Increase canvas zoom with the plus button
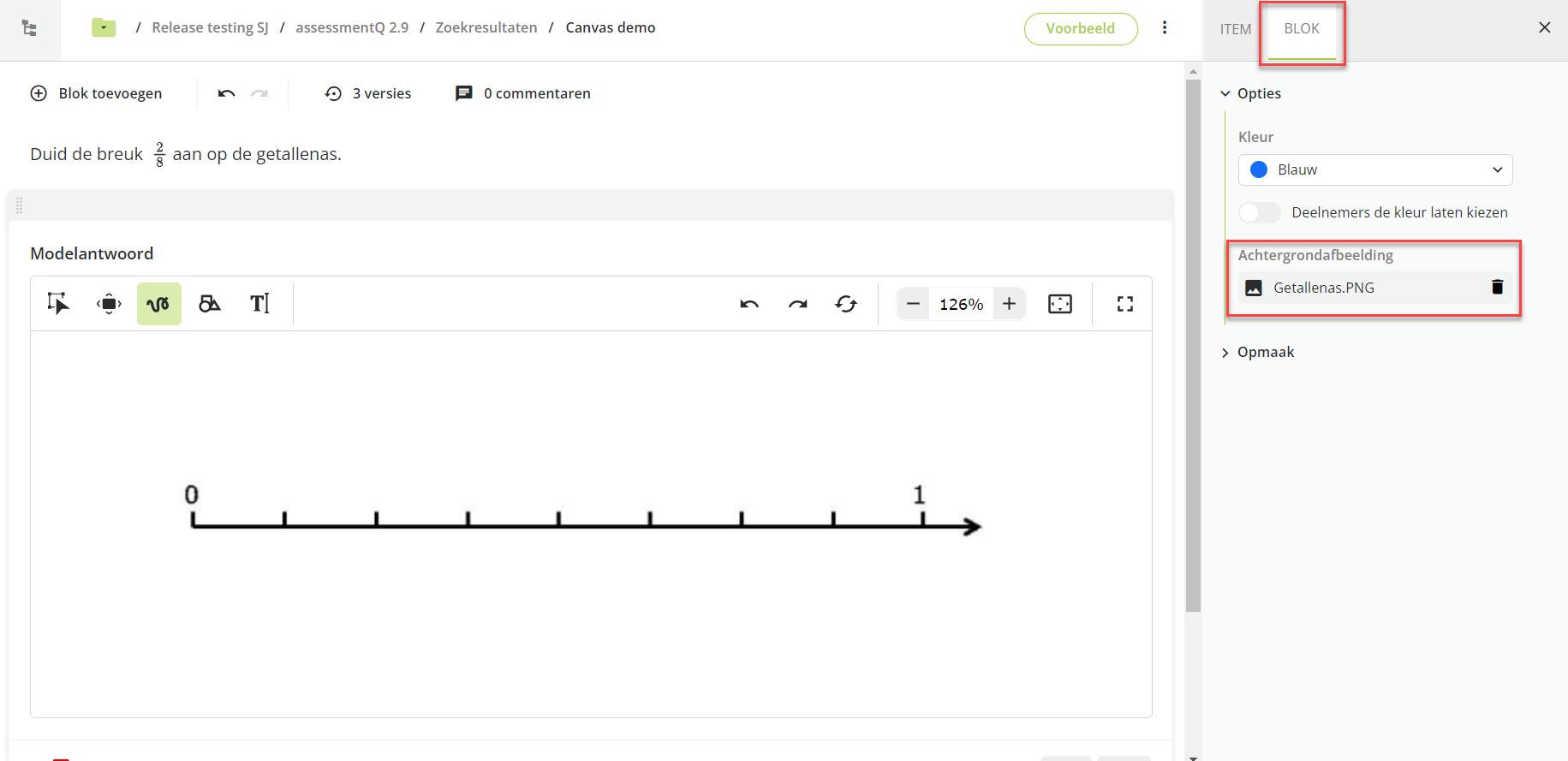 (1009, 304)
